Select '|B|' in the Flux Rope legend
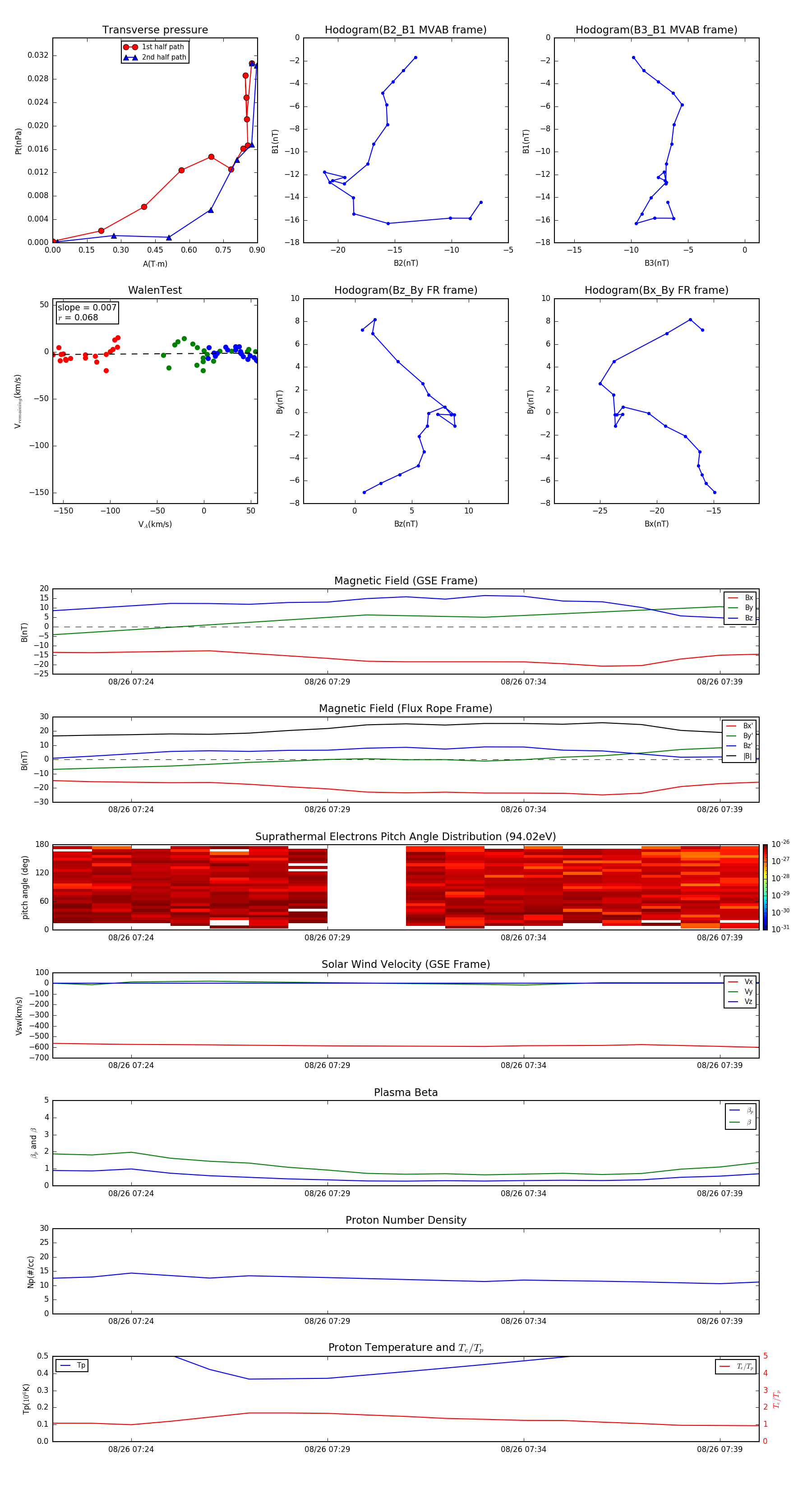812x1489 pixels. (x=739, y=756)
